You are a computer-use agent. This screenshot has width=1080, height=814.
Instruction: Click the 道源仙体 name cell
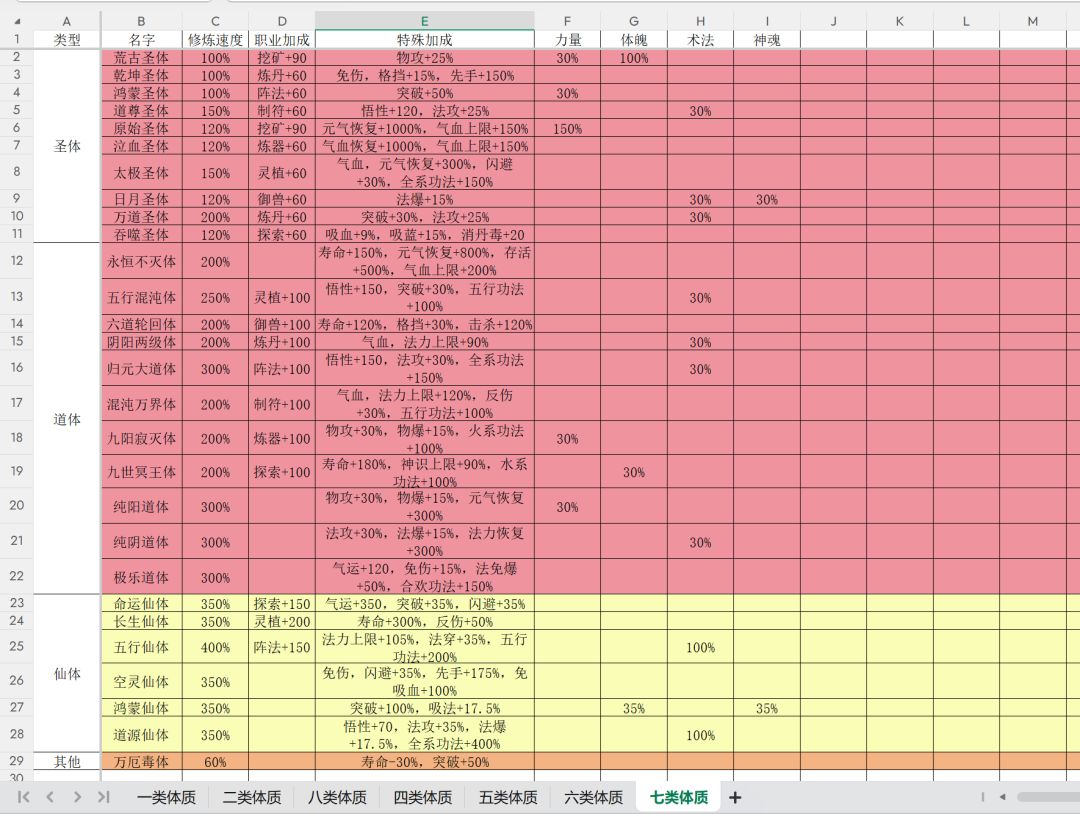point(141,735)
